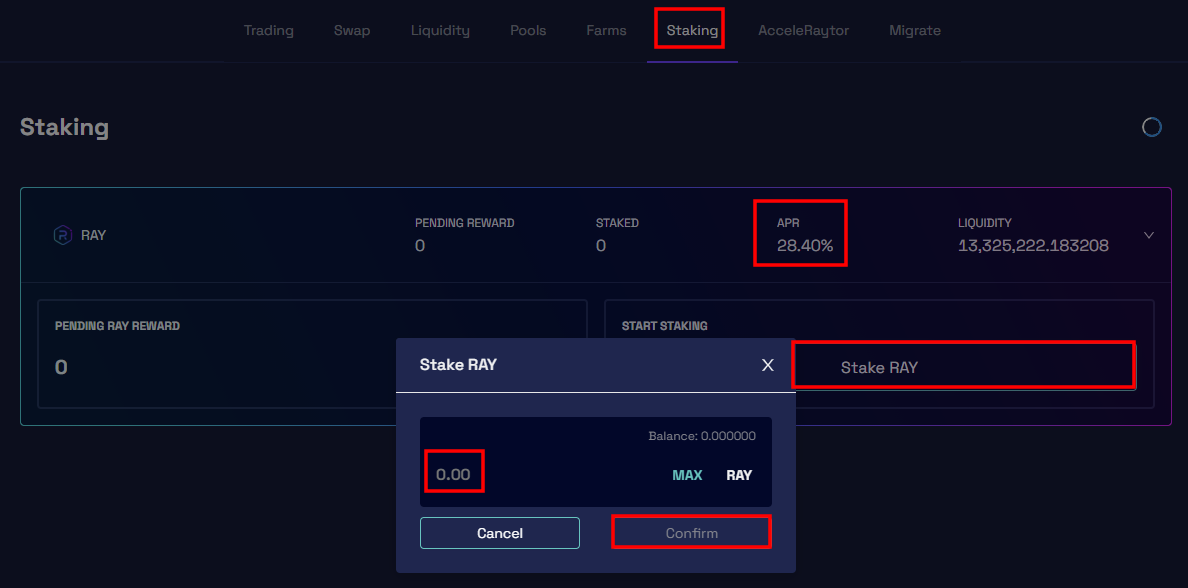1188x588 pixels.
Task: Click the STAKED column label
Action: pos(617,223)
